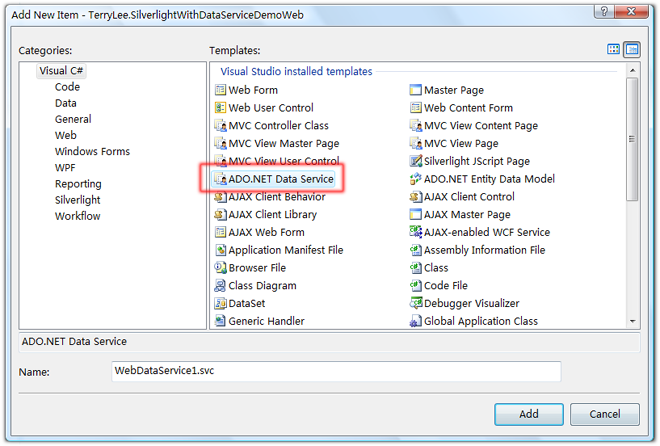Switch templates to large icons view
Viewport: 660px width, 446px height.
(614, 49)
